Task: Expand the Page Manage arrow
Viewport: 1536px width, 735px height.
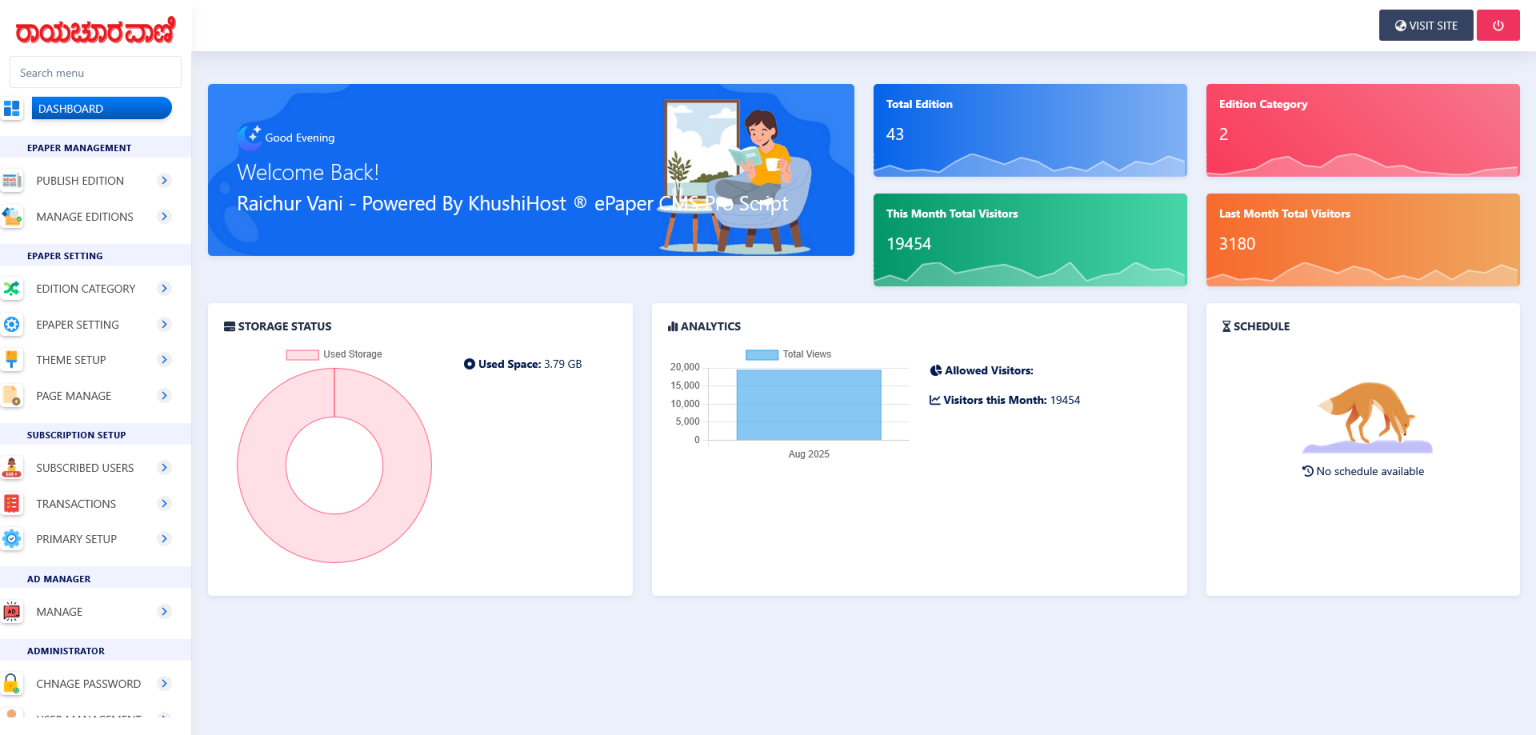Action: 165,396
